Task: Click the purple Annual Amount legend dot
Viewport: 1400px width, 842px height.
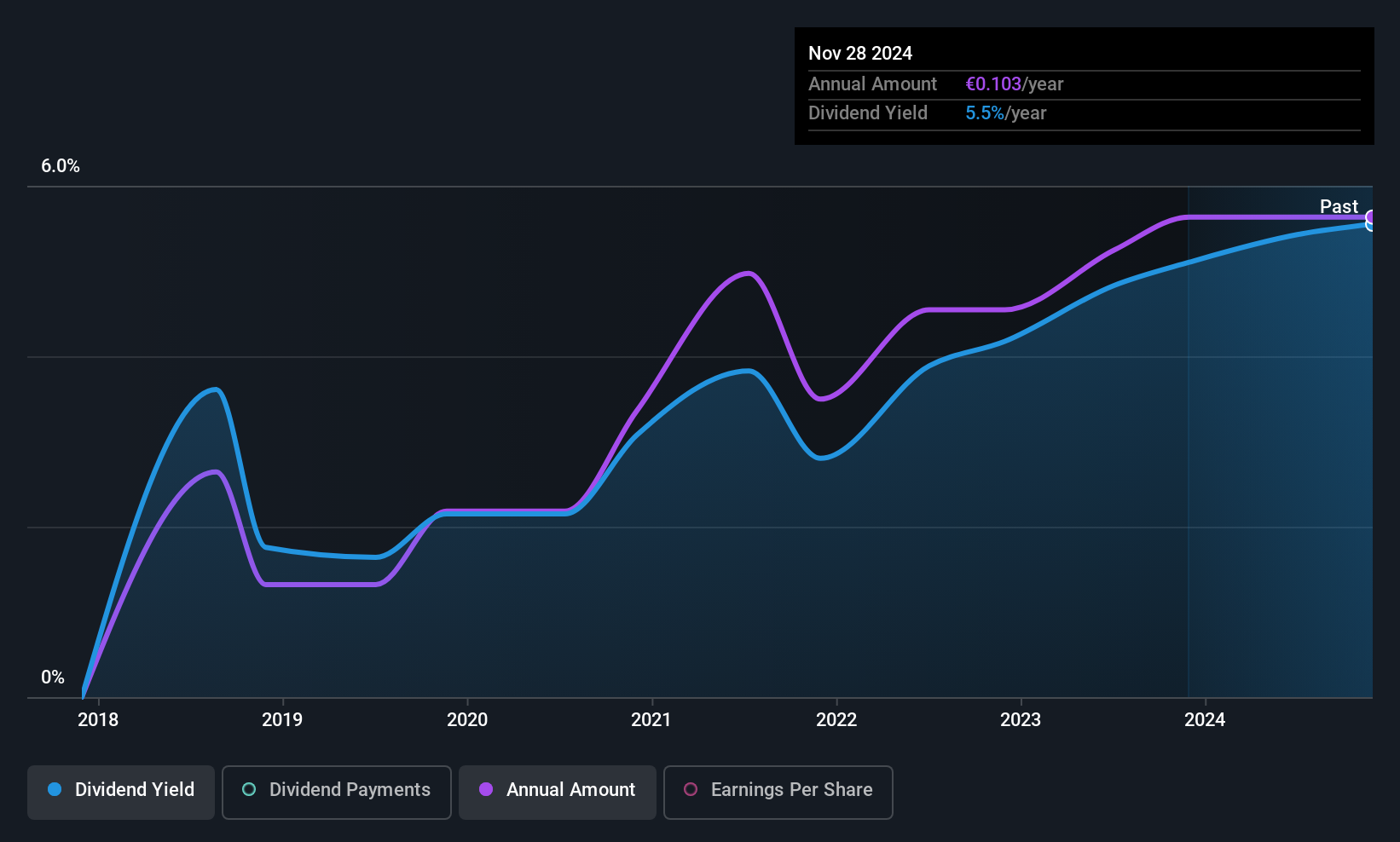Action: (x=486, y=789)
